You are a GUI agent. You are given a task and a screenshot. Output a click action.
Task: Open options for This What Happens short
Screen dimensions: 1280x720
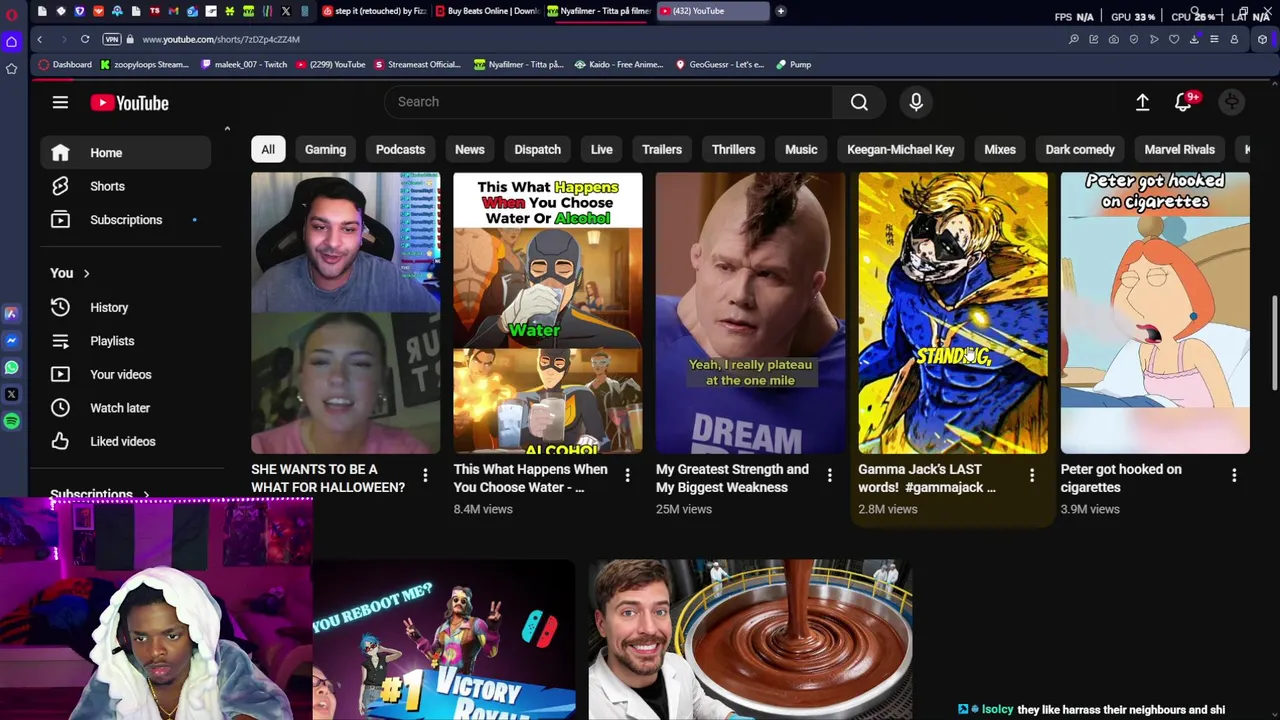point(627,476)
